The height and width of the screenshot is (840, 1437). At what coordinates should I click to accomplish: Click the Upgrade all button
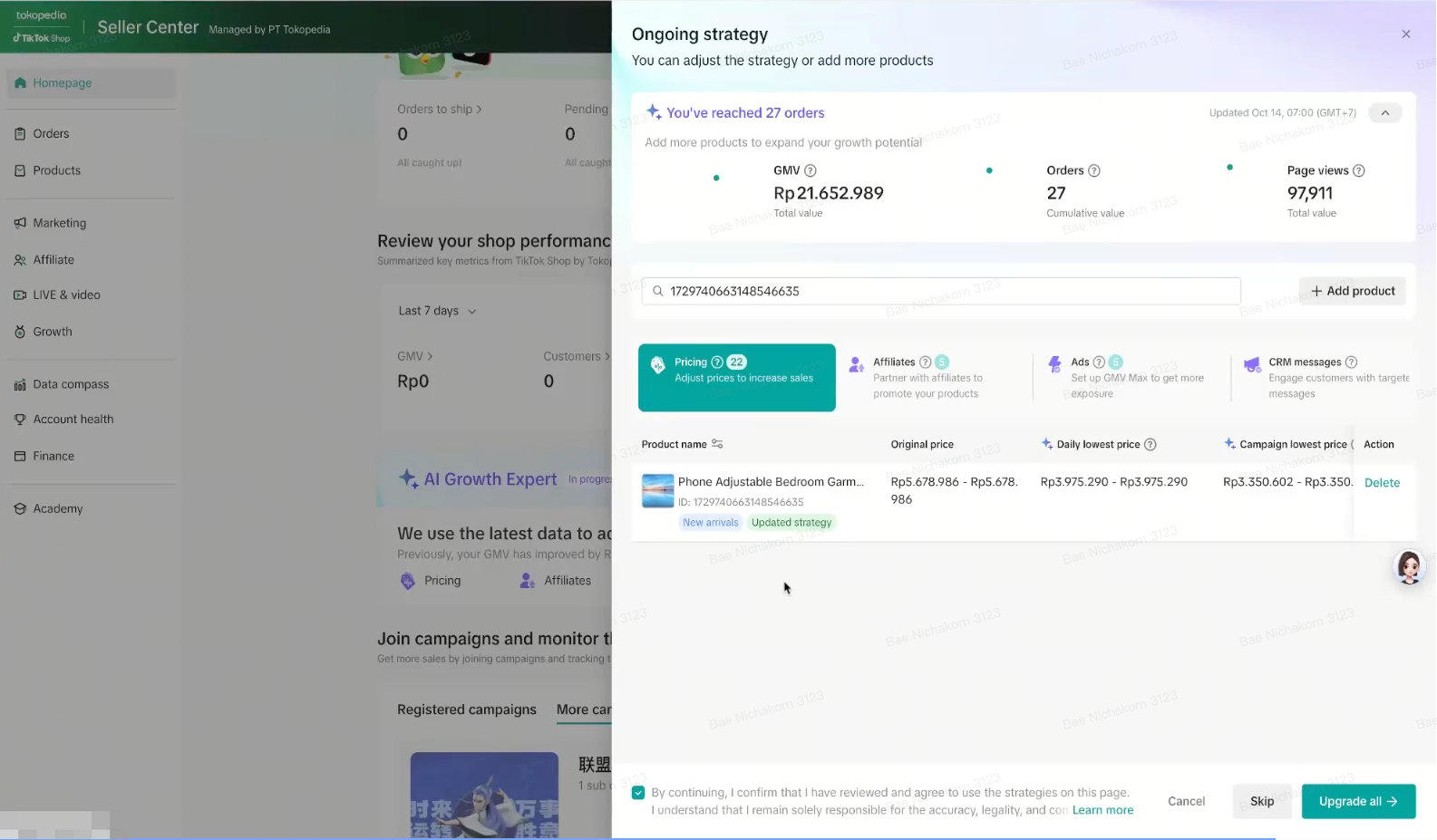[x=1358, y=801]
